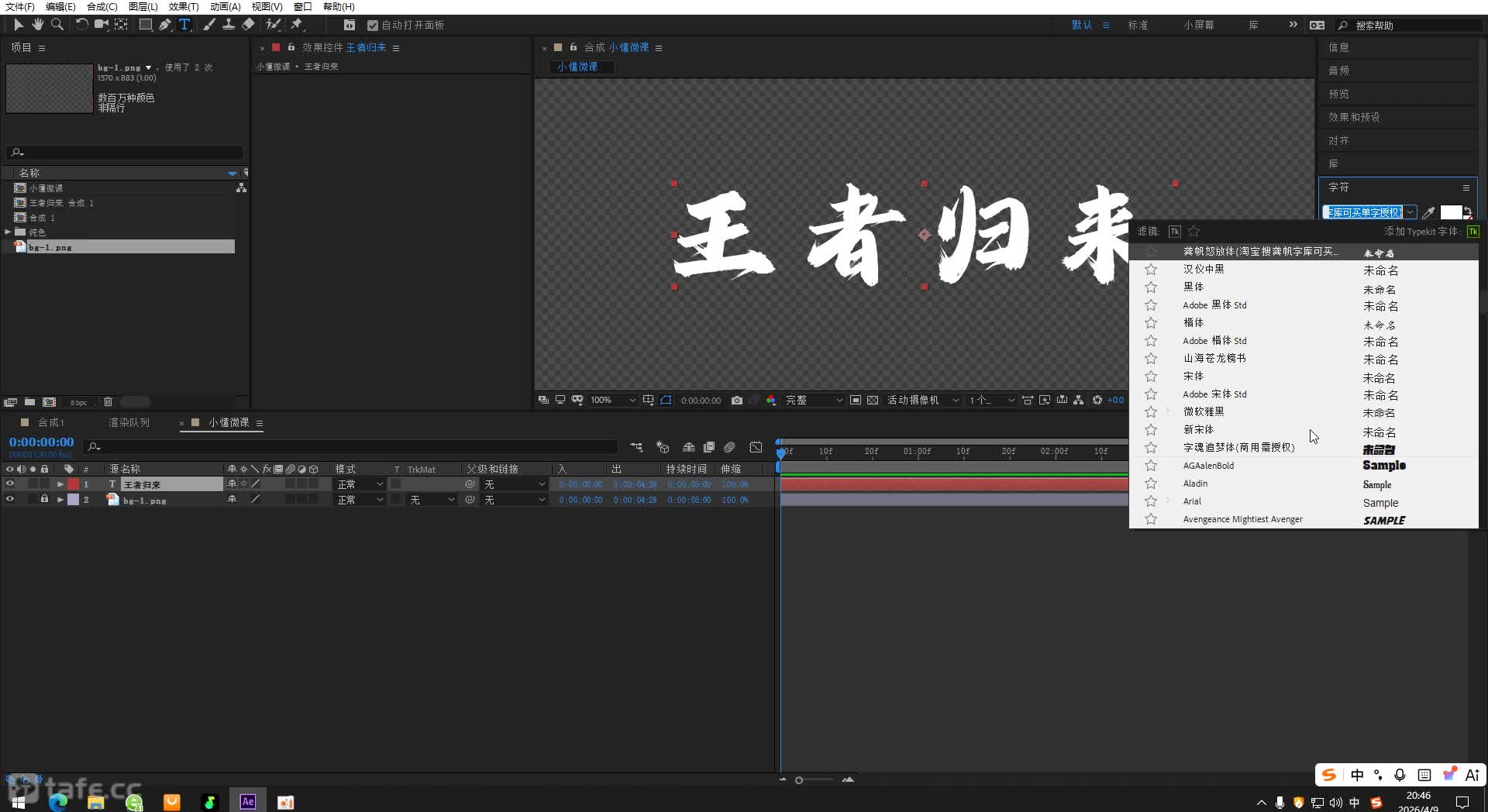Viewport: 1488px width, 812px height.
Task: Create a new folder in Project panel
Action: click(x=29, y=402)
